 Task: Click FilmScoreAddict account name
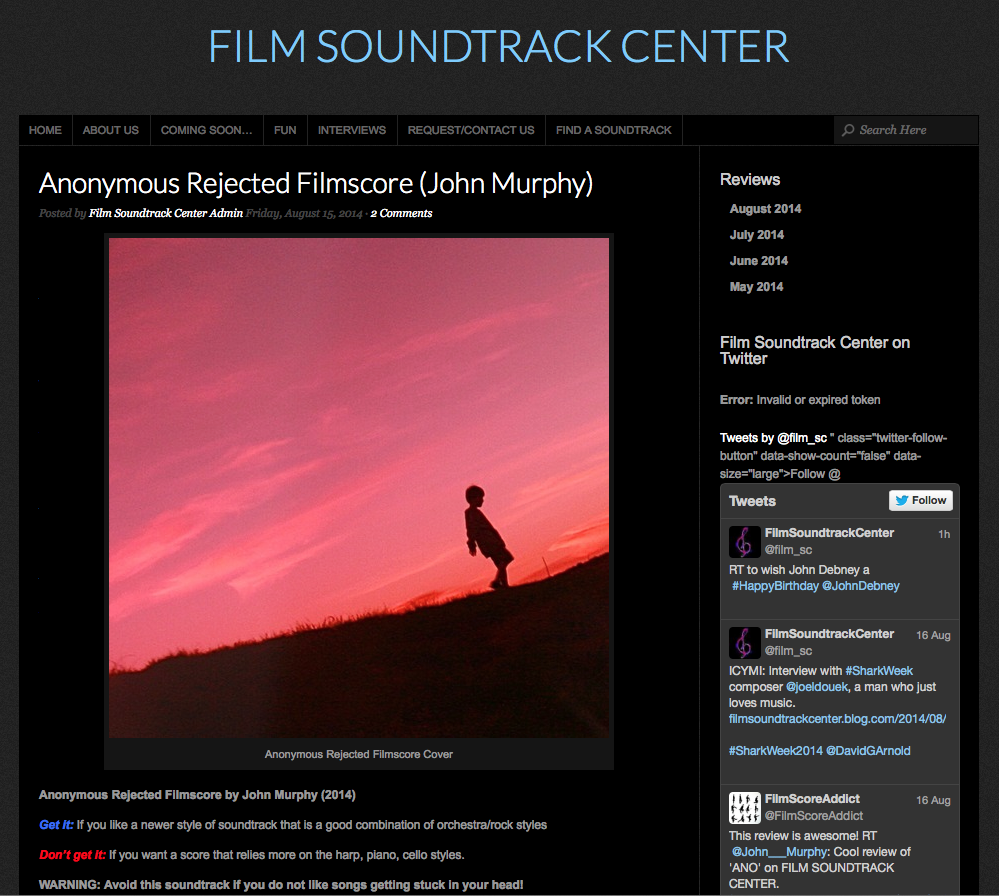click(812, 799)
